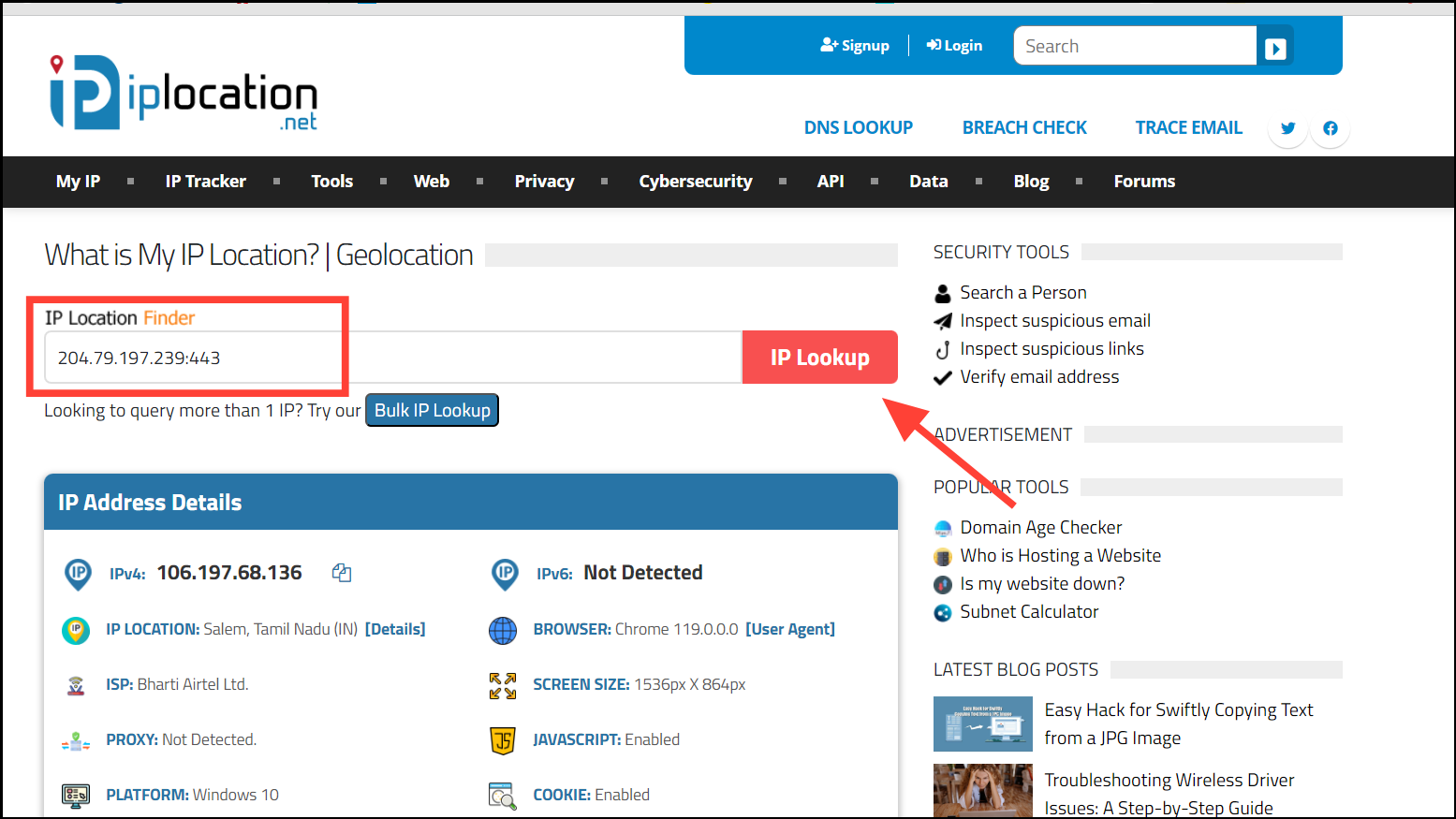1456x819 pixels.
Task: Open the Twitter icon link
Action: pos(1288,128)
